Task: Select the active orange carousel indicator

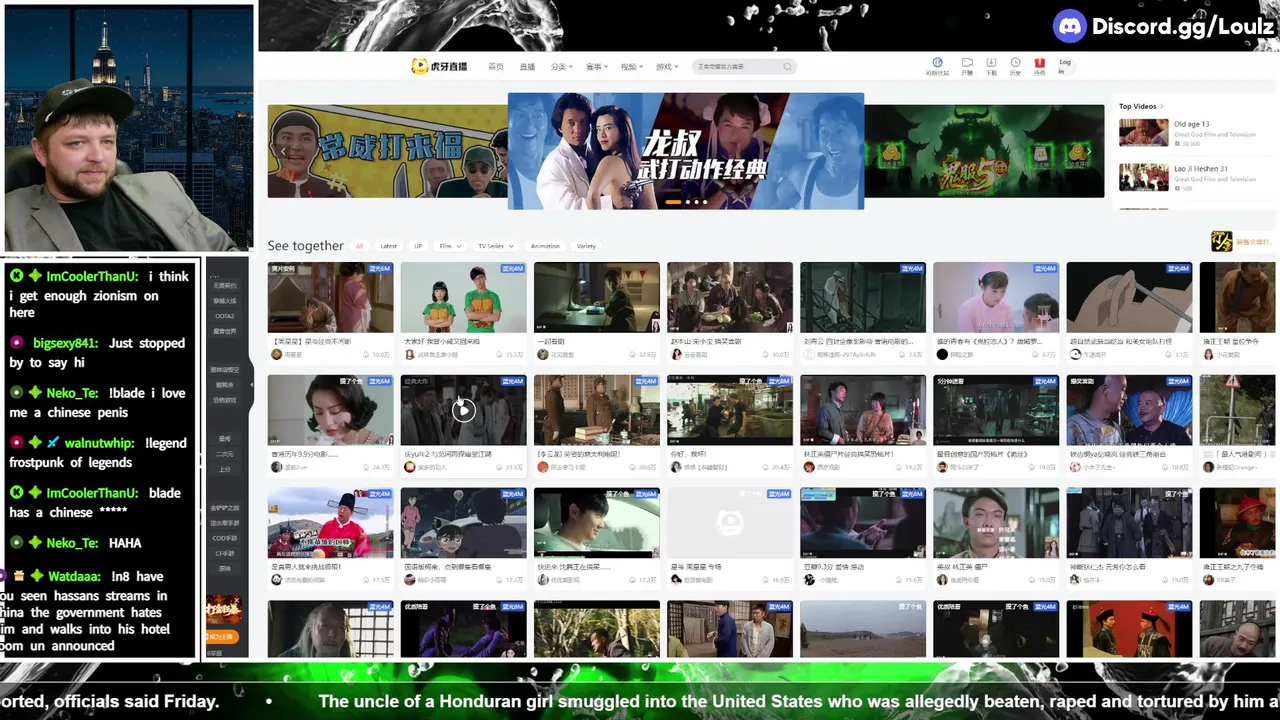Action: click(673, 202)
